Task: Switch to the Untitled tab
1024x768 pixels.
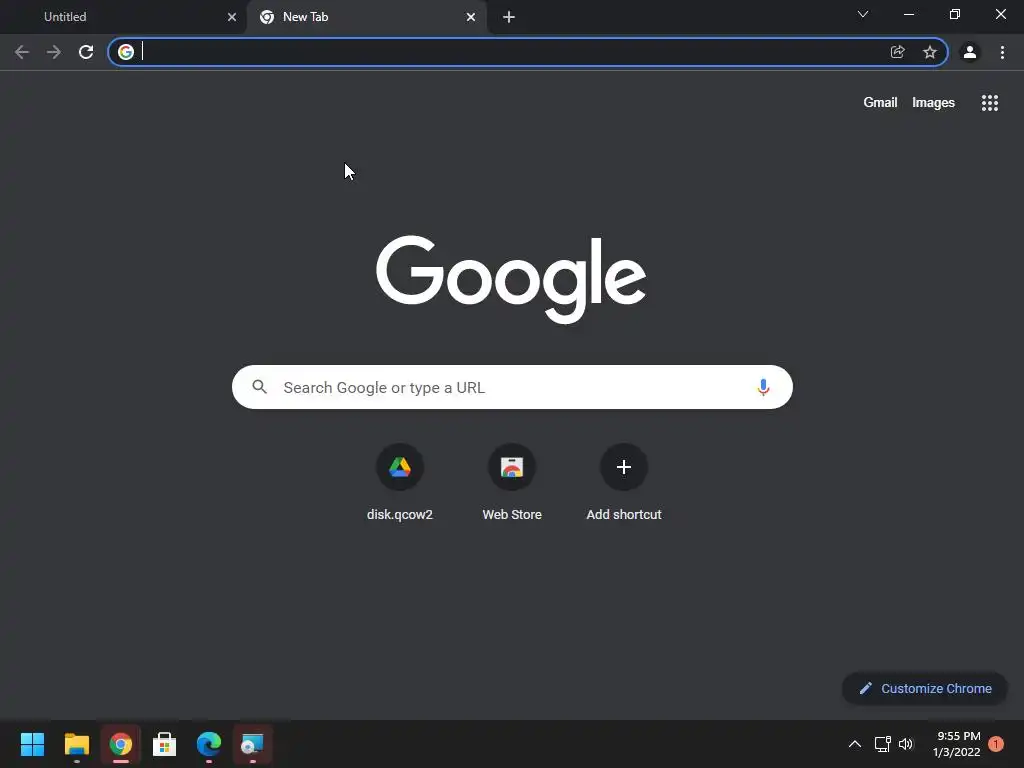Action: click(x=123, y=17)
